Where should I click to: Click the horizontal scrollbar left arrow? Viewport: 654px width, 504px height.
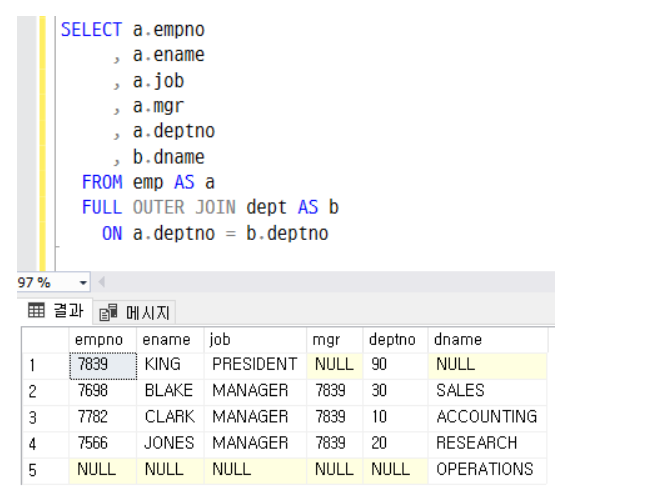(101, 282)
